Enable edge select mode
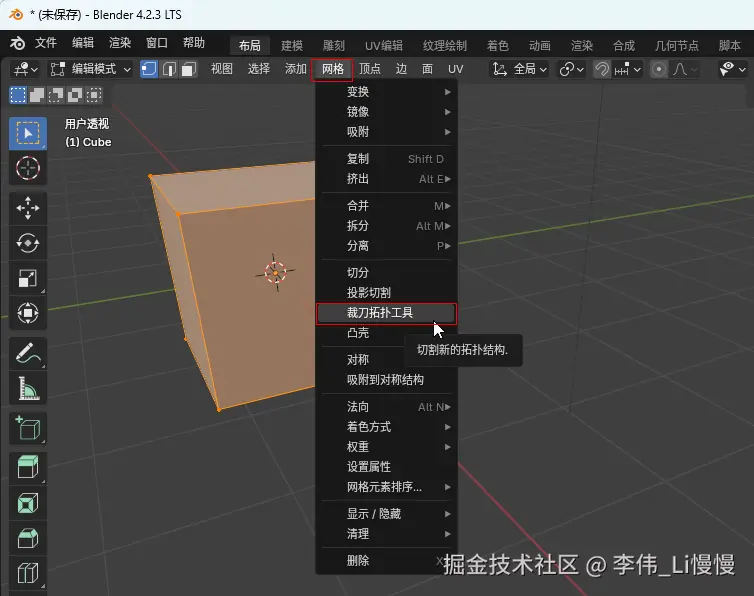The width and height of the screenshot is (754, 596). click(x=169, y=69)
